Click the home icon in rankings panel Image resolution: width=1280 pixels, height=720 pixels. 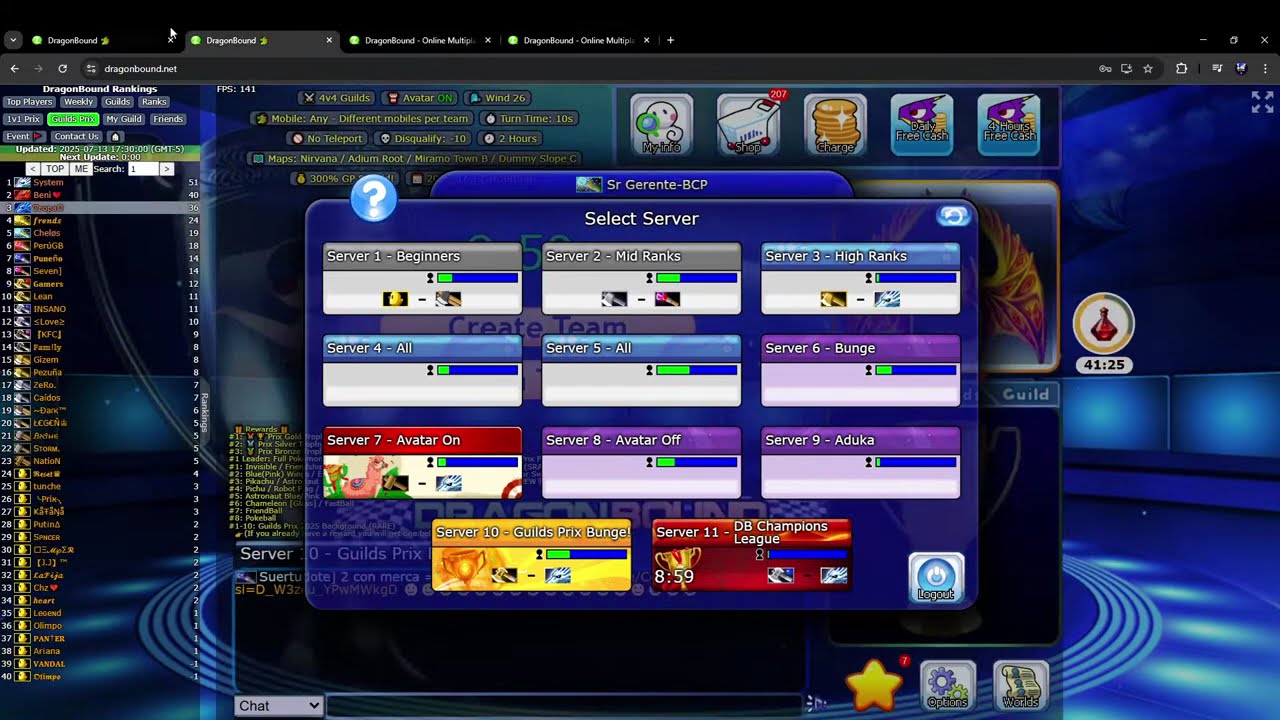click(115, 136)
